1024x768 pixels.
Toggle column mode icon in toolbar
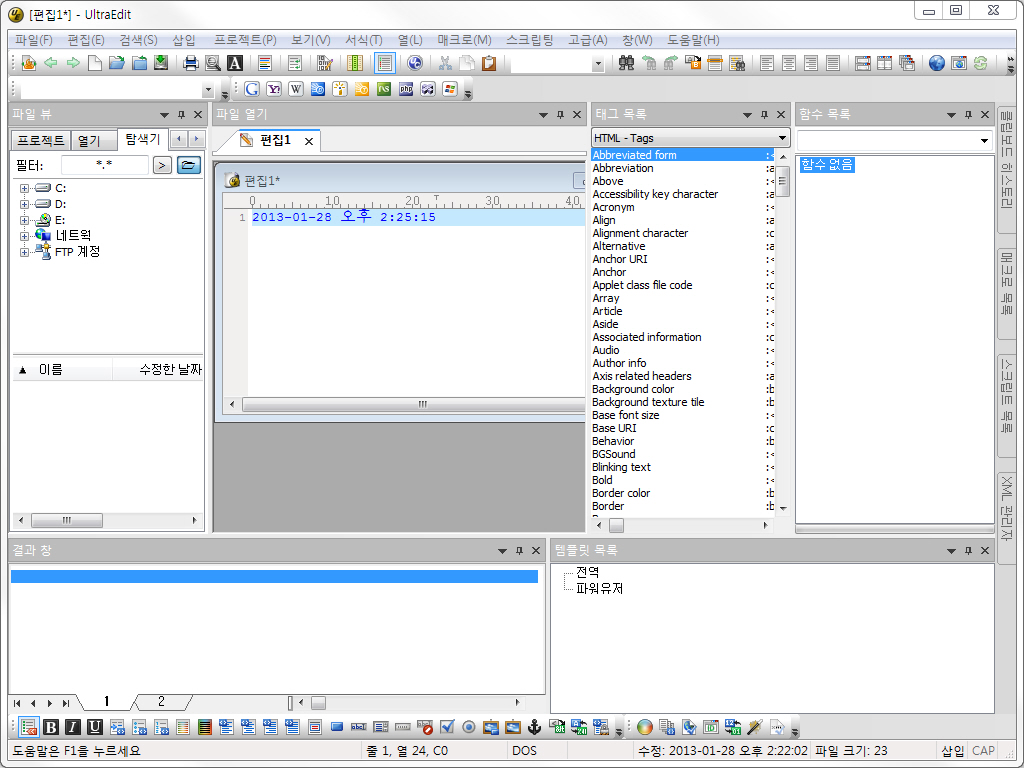tap(355, 63)
